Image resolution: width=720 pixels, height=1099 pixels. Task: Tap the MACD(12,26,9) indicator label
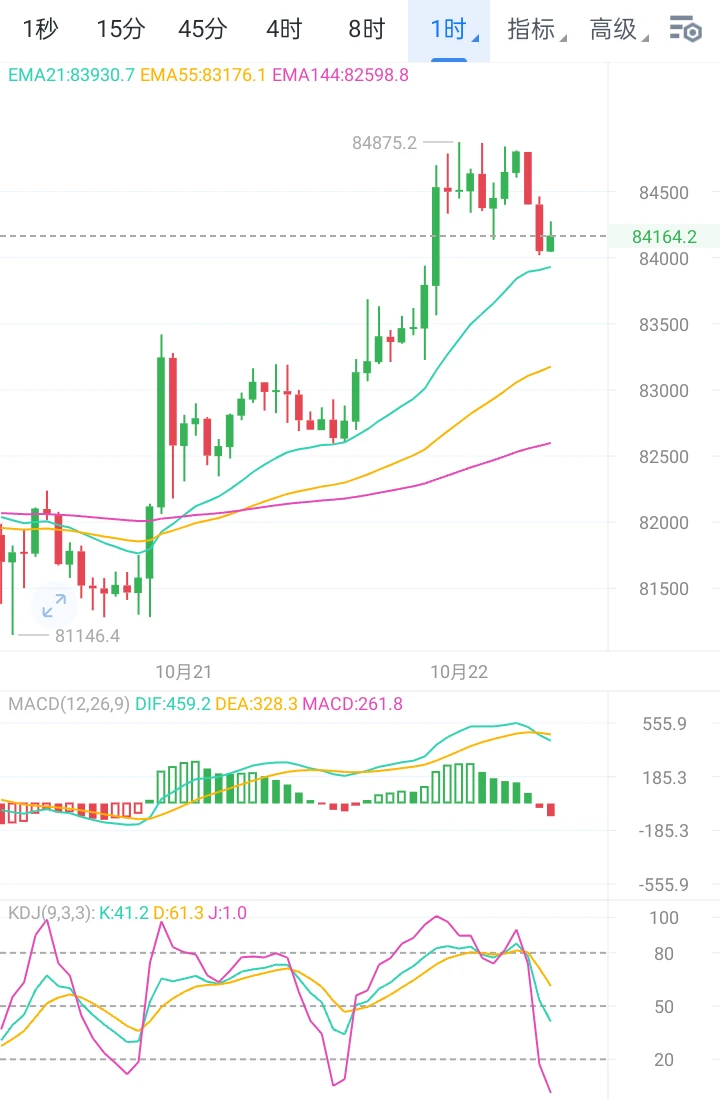coord(69,704)
